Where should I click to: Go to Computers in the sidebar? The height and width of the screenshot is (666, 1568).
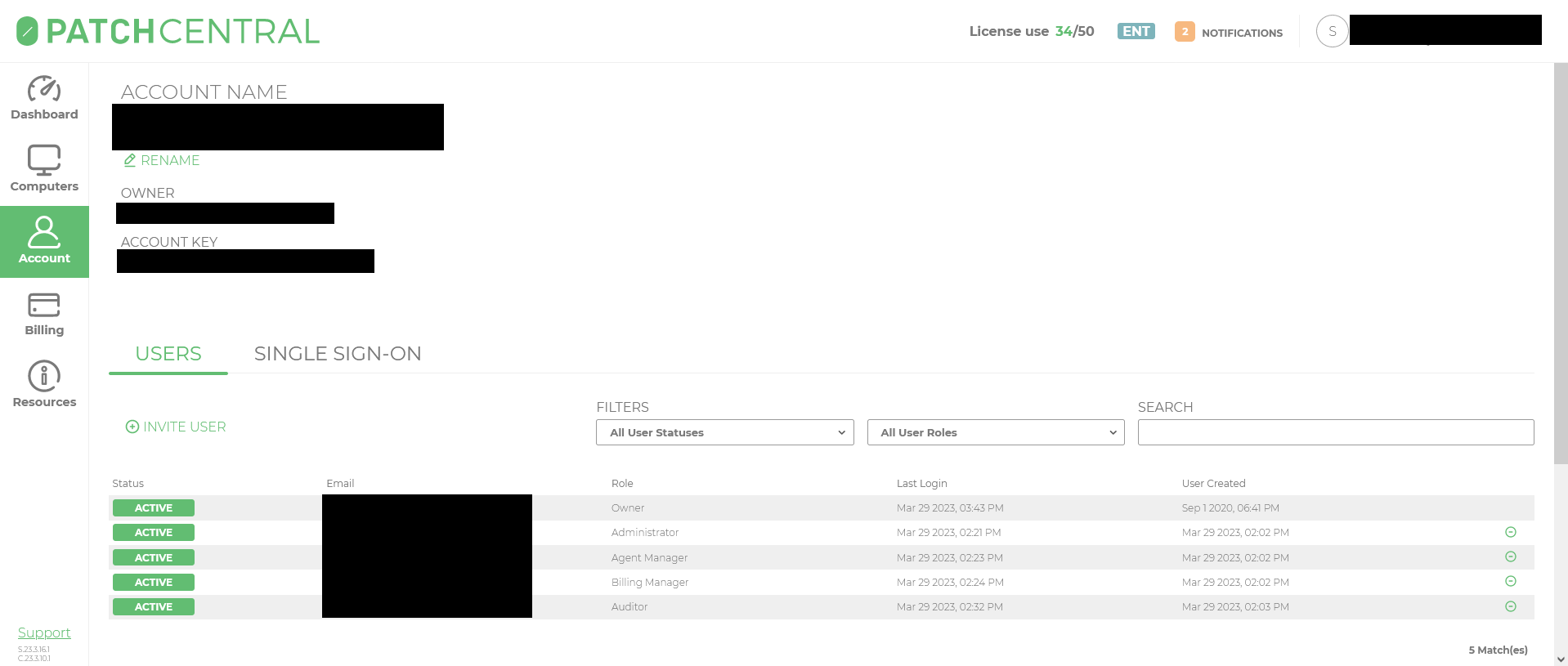(44, 161)
